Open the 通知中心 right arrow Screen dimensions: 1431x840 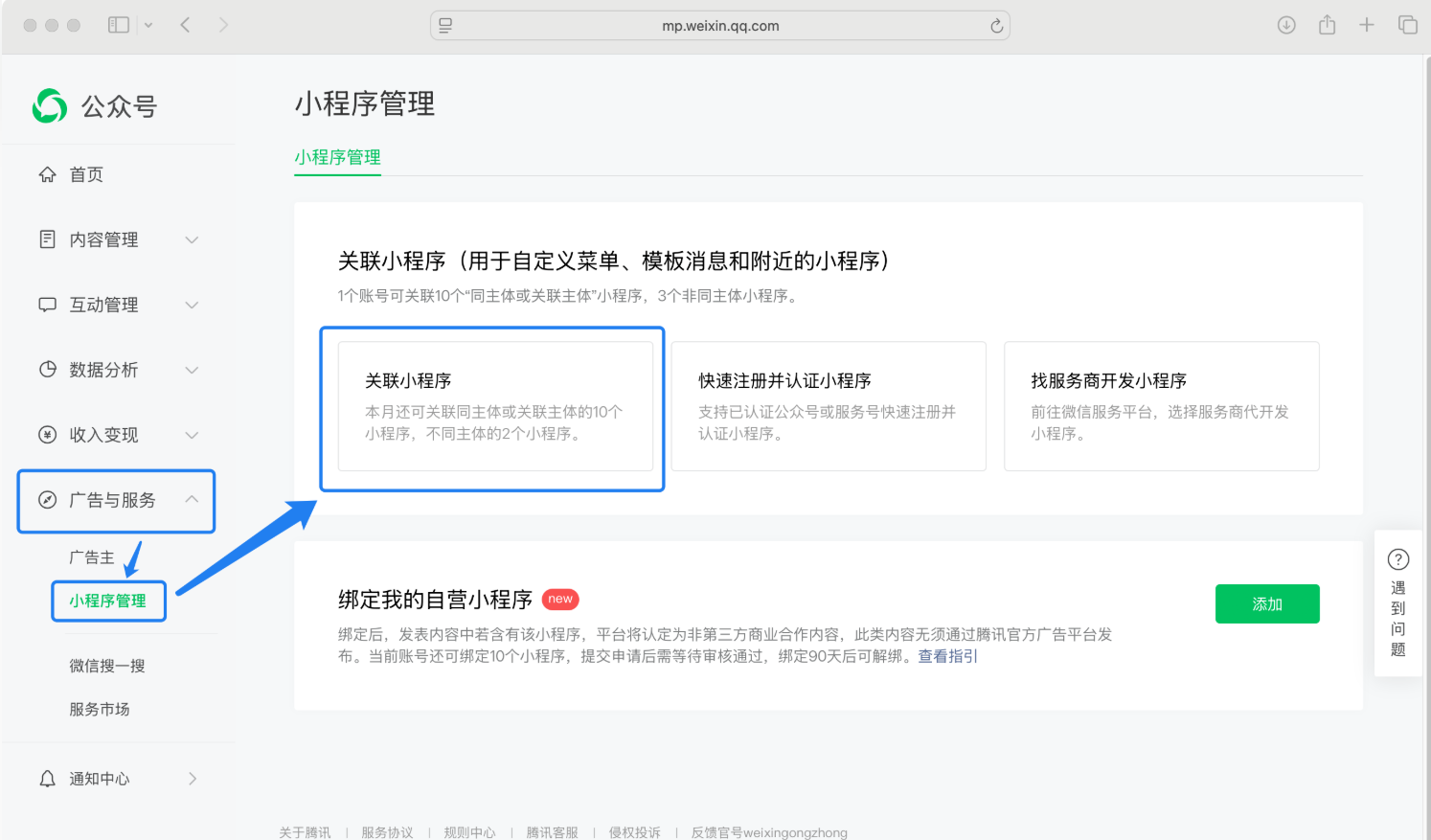[x=193, y=779]
